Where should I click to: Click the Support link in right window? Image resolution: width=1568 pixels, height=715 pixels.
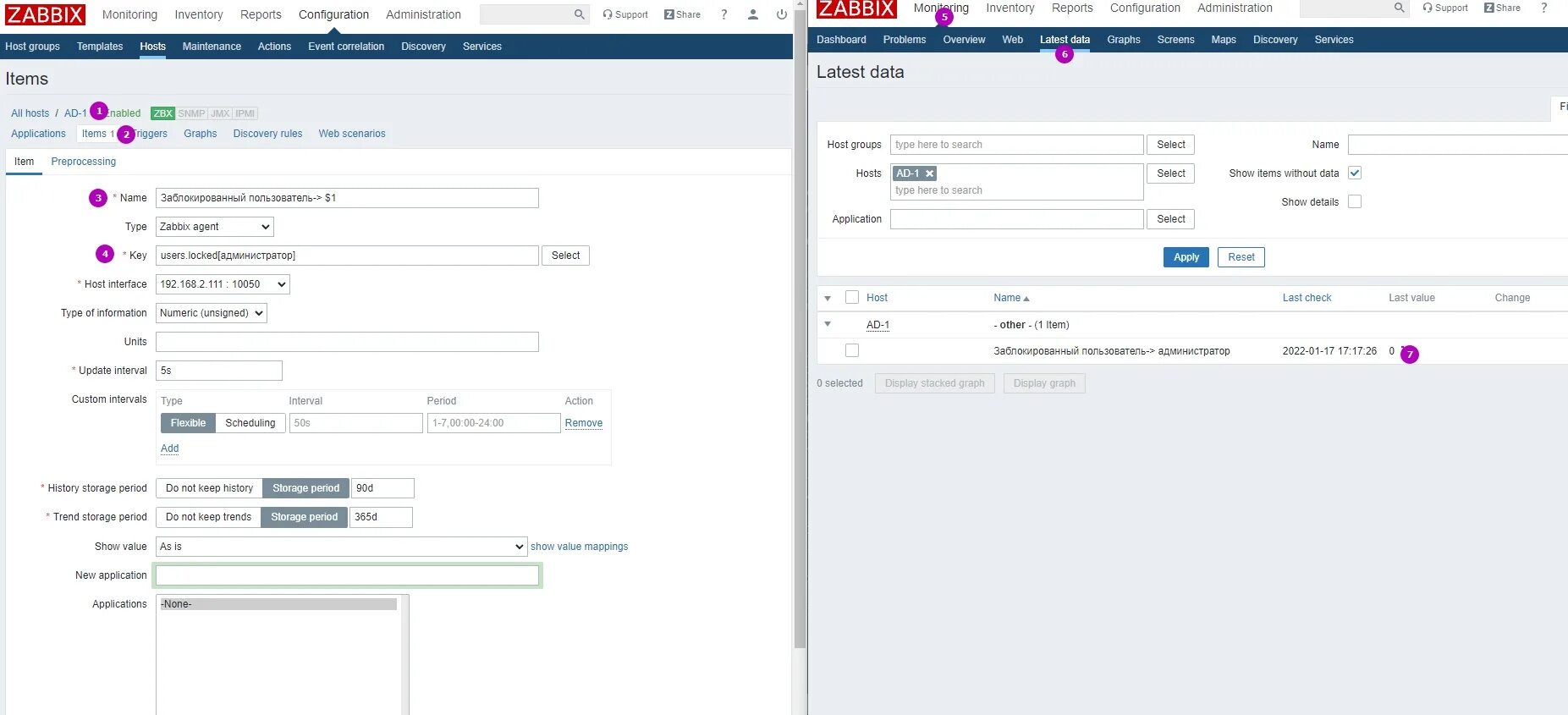point(1444,8)
